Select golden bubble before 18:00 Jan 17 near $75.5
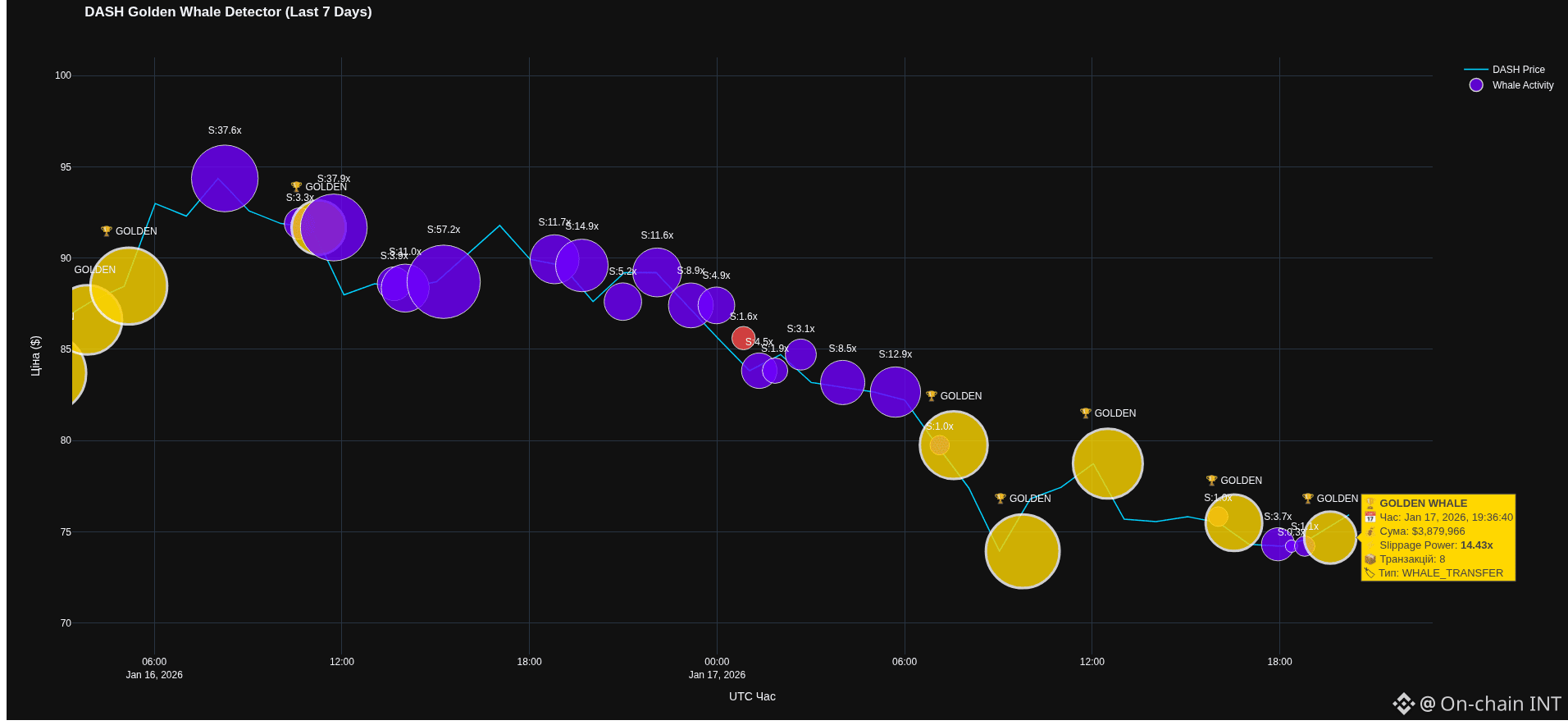Viewport: 1568px width, 725px height. tap(1234, 522)
